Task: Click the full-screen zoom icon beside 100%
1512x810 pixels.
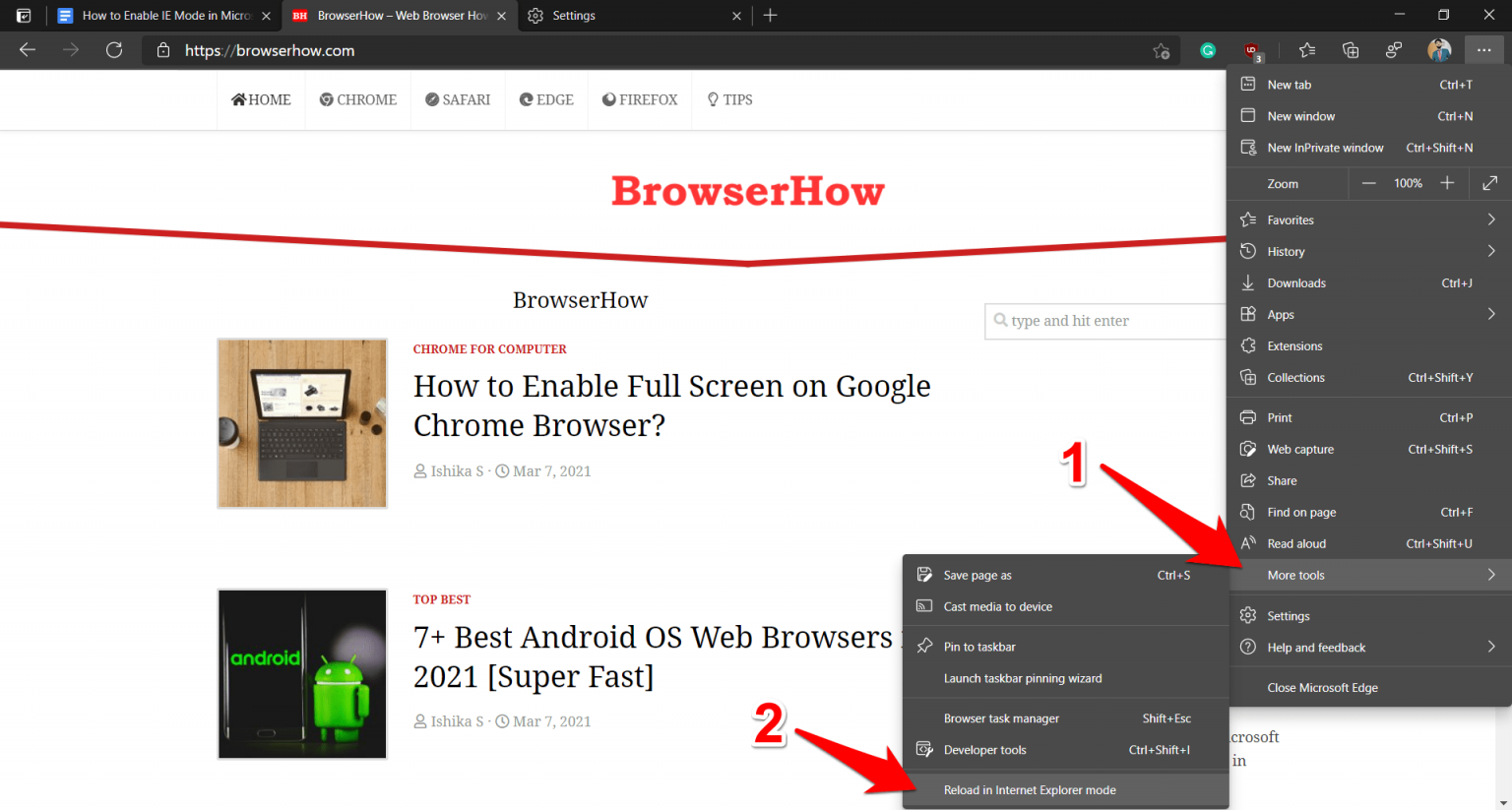Action: coord(1489,183)
